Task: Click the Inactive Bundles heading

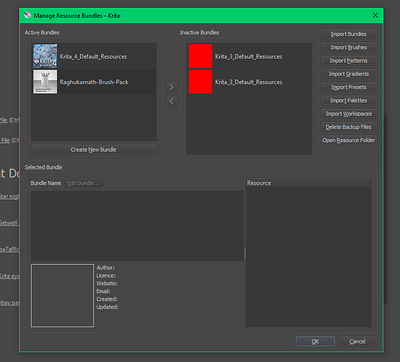Action: click(x=199, y=33)
